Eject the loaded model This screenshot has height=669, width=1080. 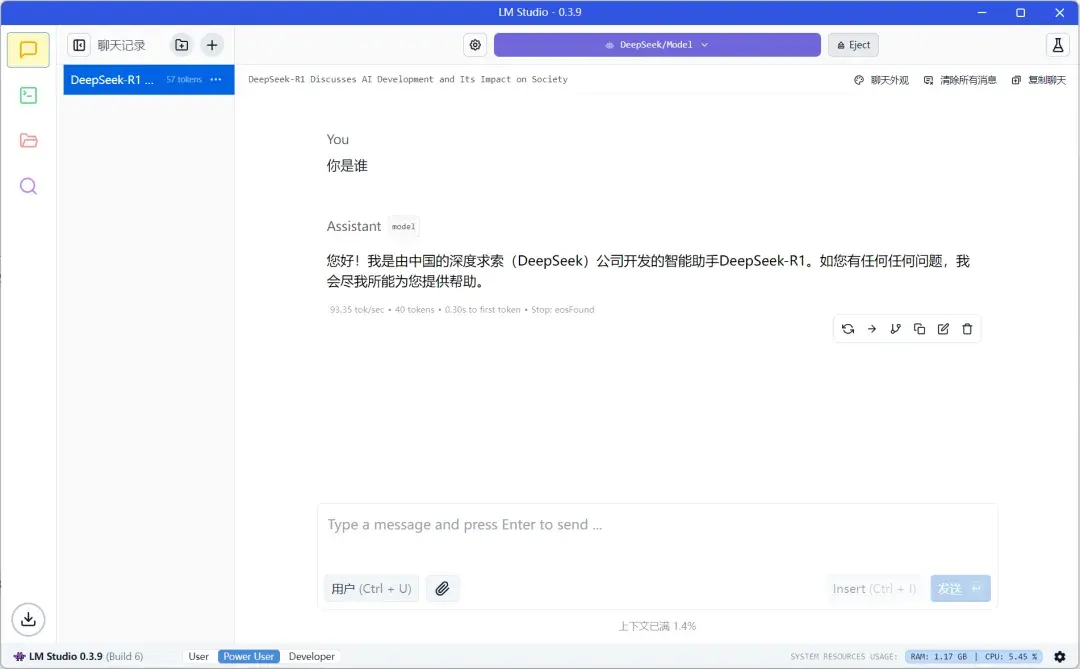tap(853, 45)
